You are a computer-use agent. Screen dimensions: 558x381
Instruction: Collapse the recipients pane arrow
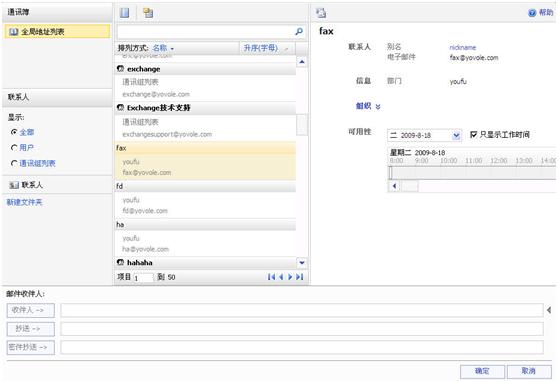coord(549,310)
